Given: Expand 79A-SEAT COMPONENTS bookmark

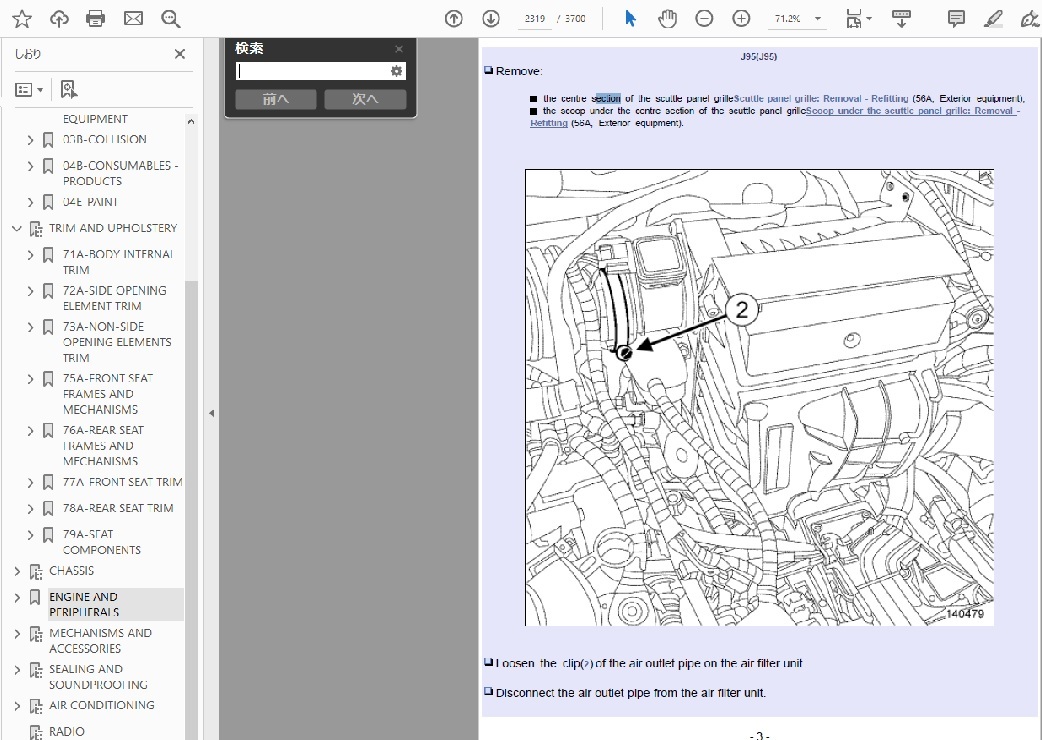Looking at the screenshot, I should 30,535.
